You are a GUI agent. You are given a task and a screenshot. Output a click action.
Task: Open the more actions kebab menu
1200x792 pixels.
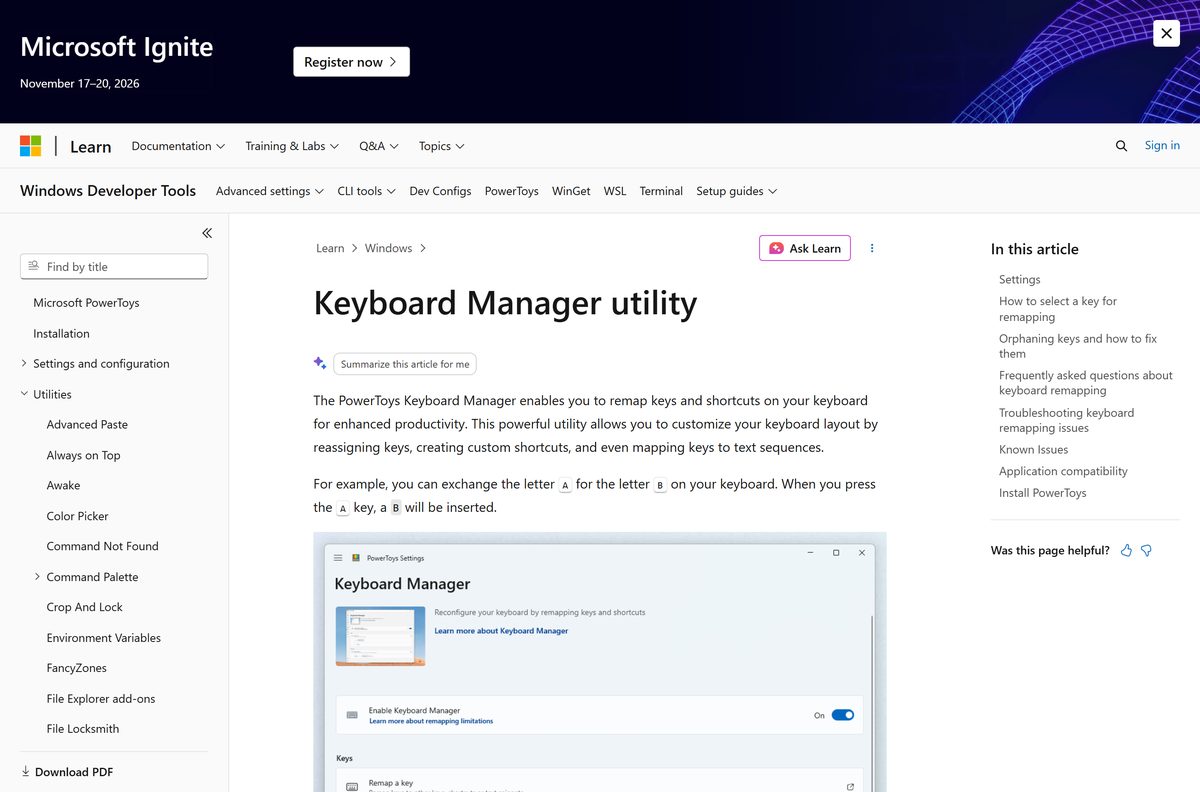[x=872, y=248]
